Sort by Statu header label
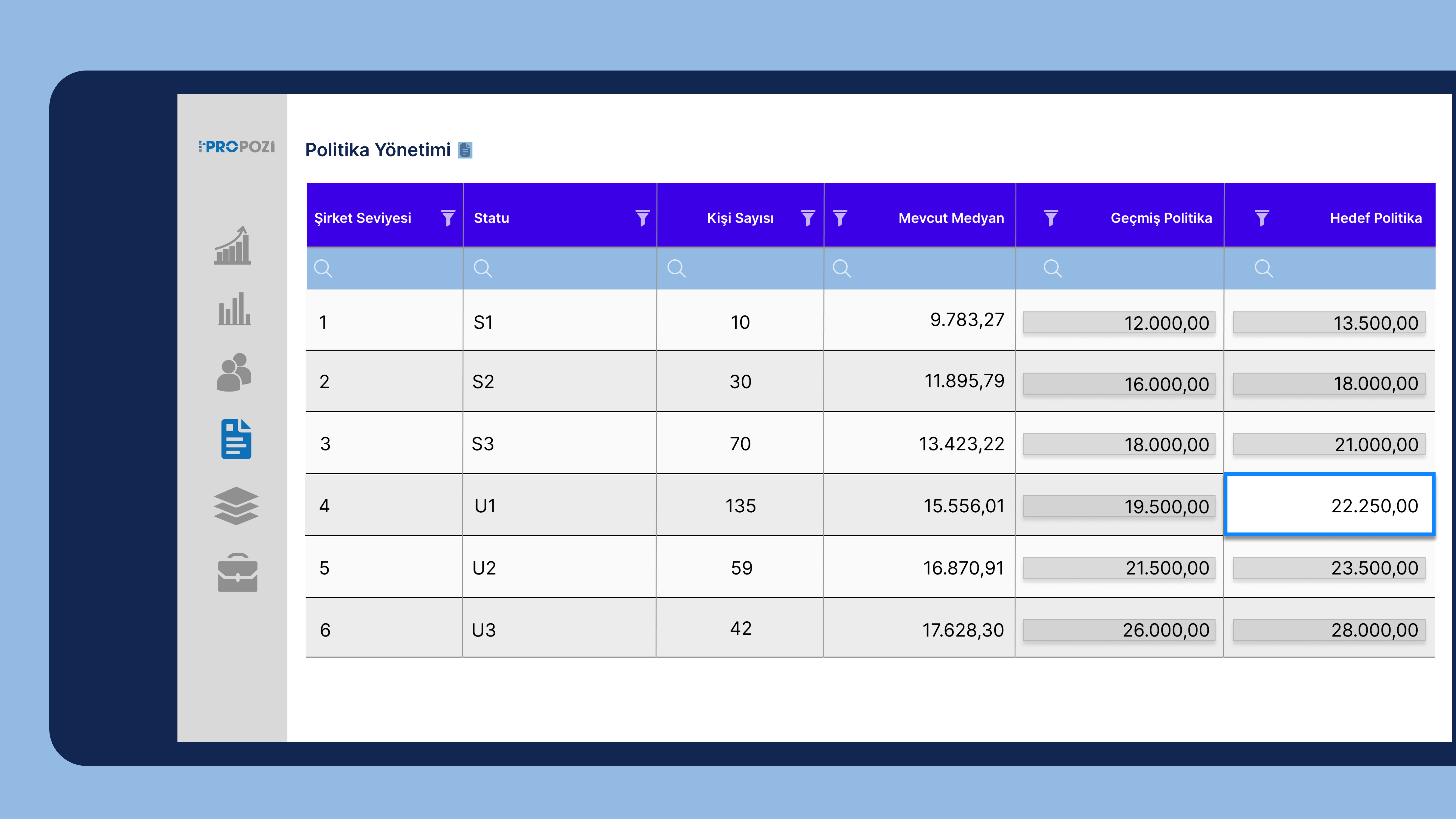1456x819 pixels. pyautogui.click(x=491, y=218)
